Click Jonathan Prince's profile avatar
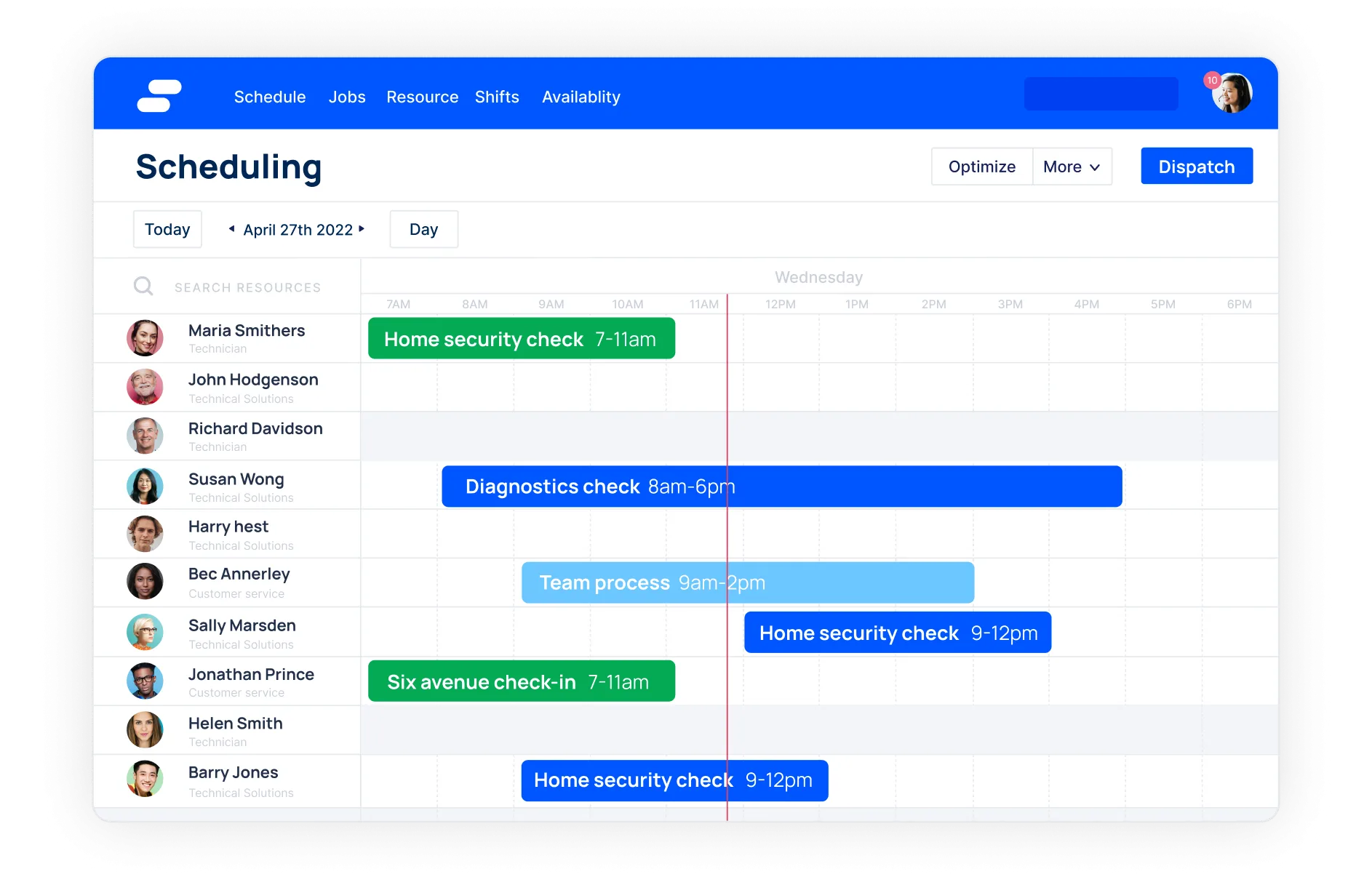The image size is (1372, 877). 145,681
